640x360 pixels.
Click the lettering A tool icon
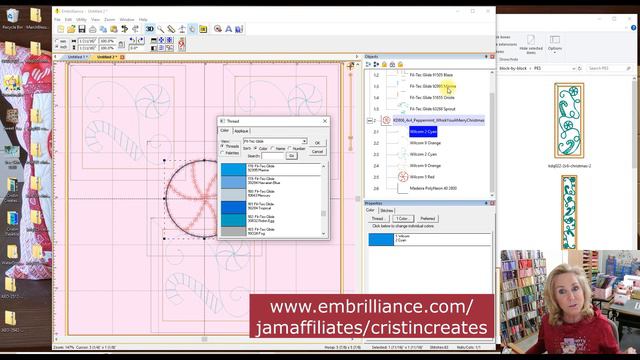(x=229, y=29)
